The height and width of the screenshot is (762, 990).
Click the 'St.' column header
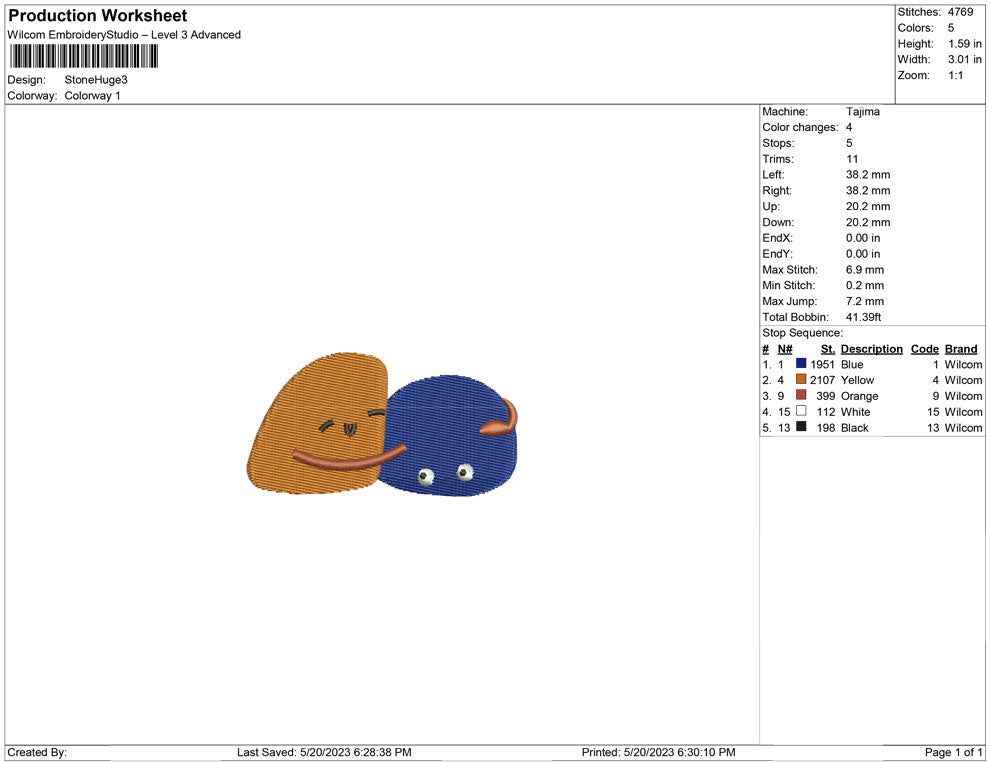click(828, 349)
